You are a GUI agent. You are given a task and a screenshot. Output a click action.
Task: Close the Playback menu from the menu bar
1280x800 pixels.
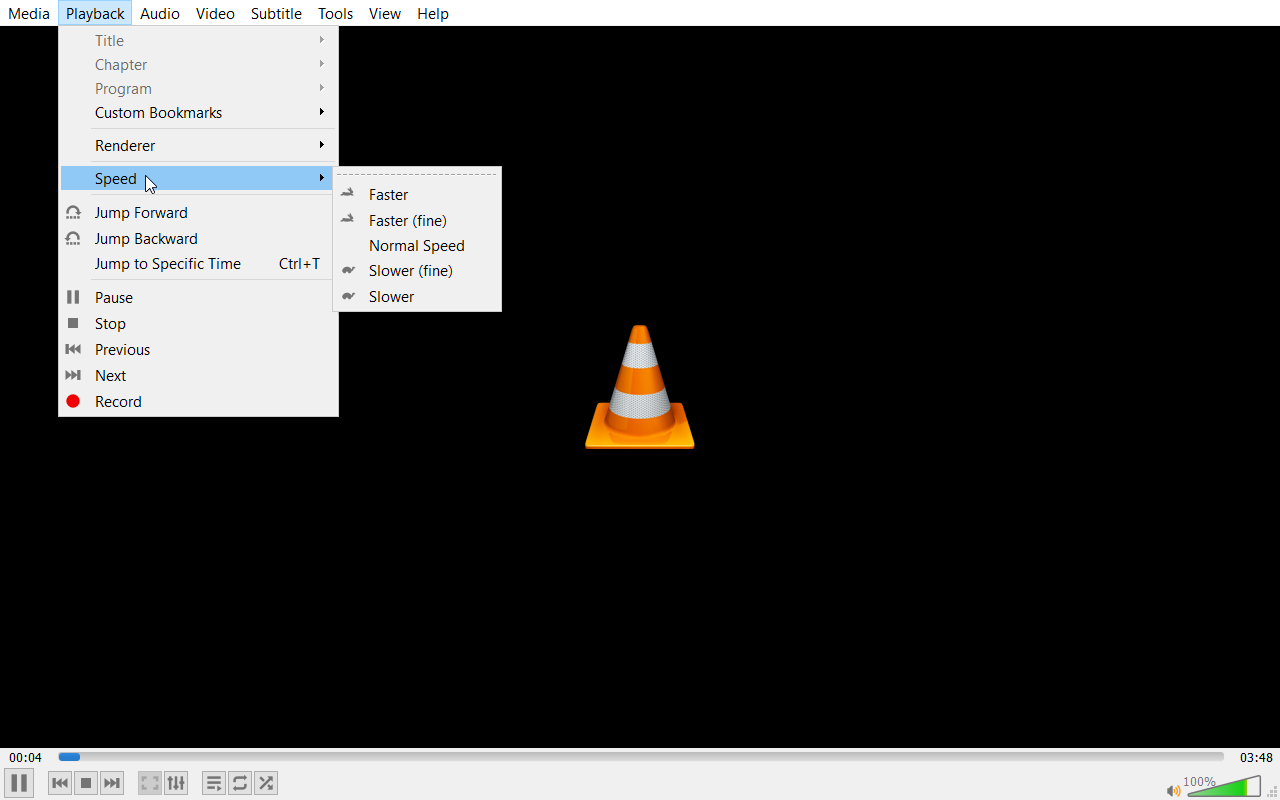point(95,13)
